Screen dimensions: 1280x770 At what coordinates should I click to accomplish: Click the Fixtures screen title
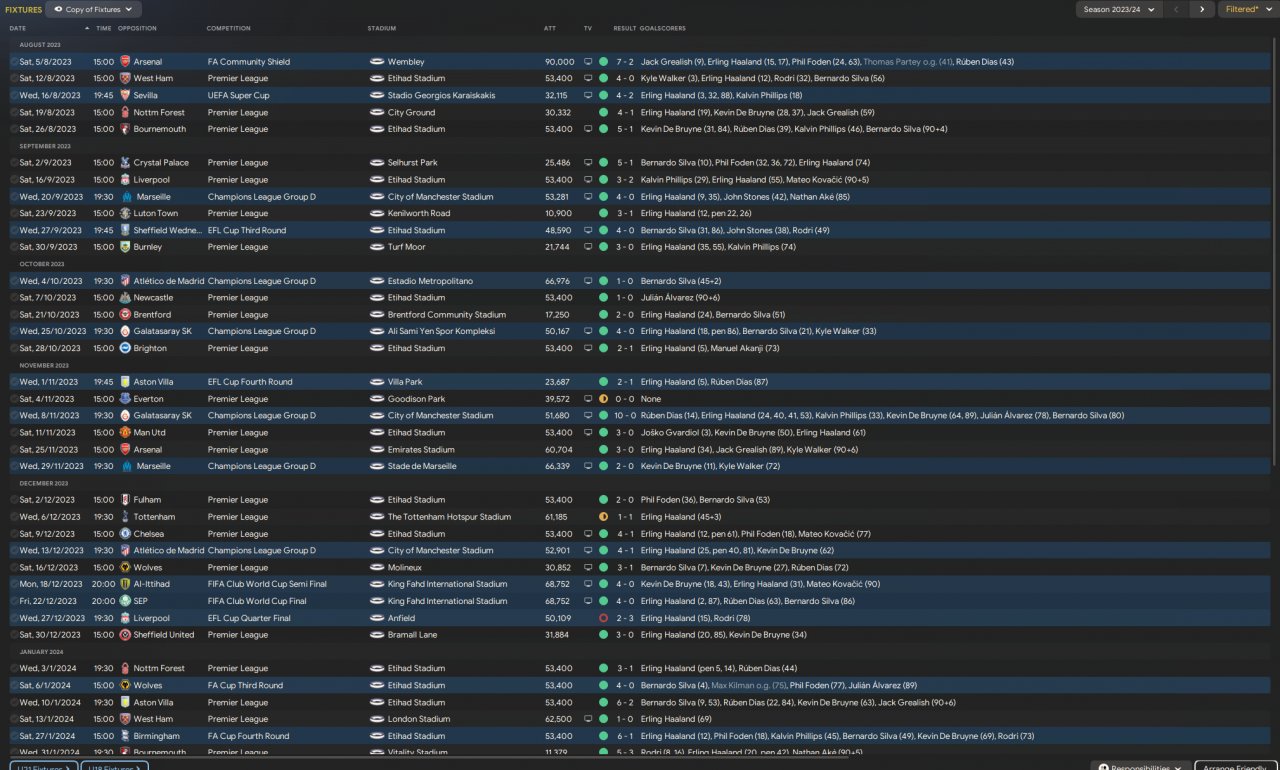coord(23,9)
